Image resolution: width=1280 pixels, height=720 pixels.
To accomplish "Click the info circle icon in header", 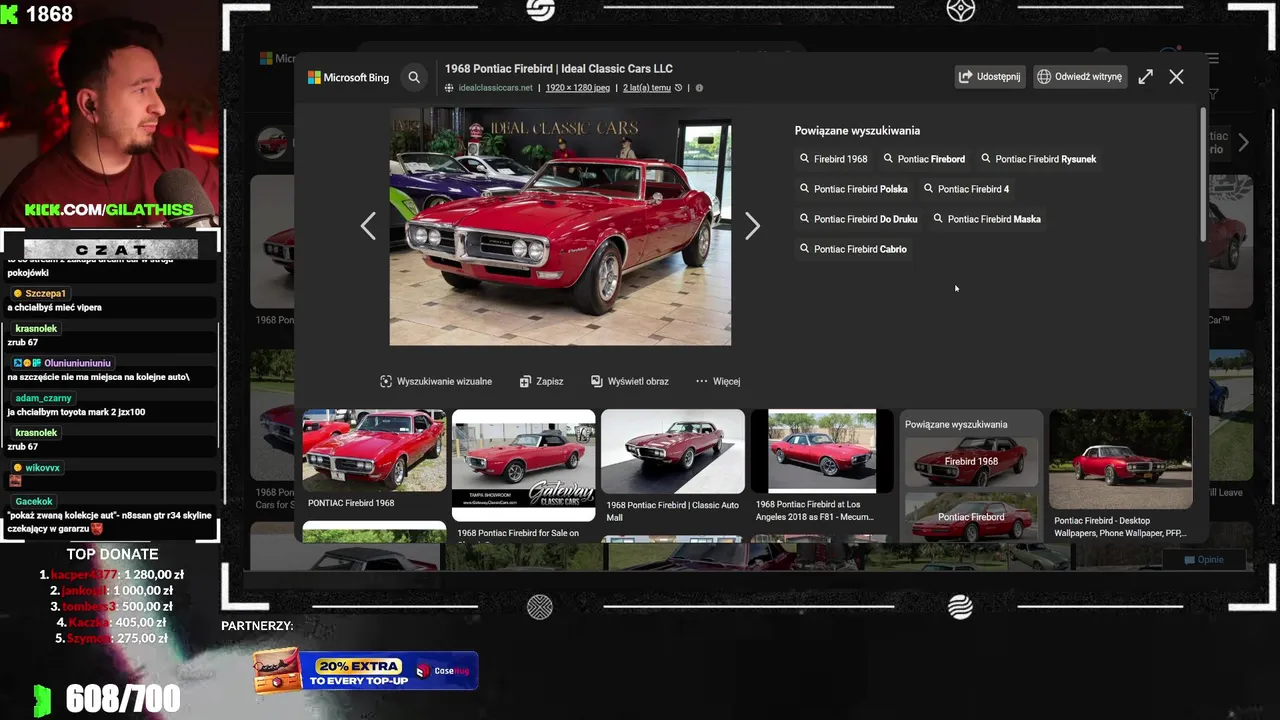I will click(699, 88).
